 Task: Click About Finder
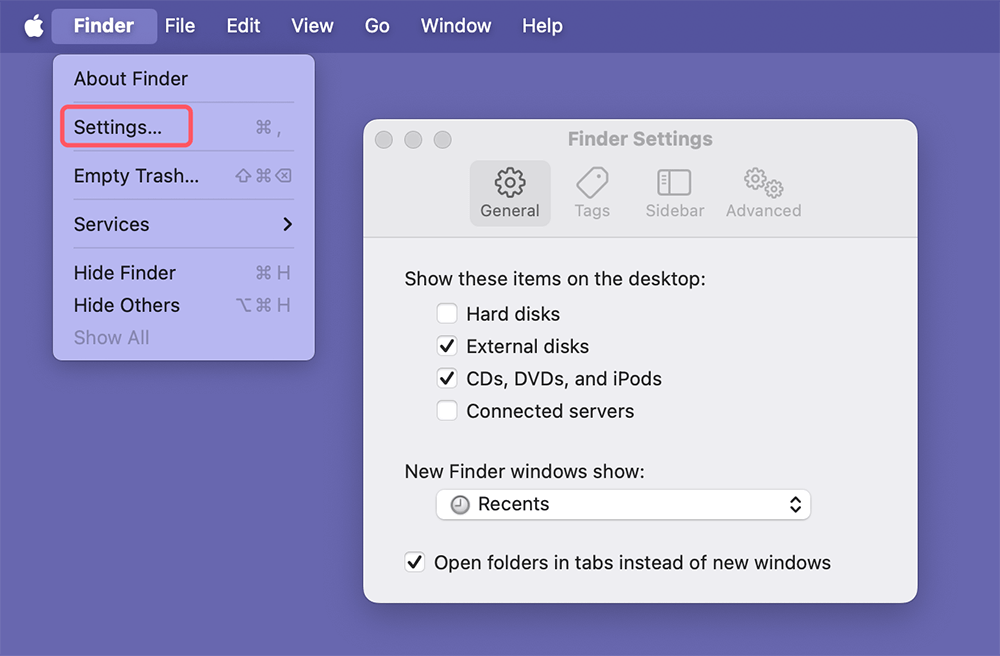click(x=131, y=78)
